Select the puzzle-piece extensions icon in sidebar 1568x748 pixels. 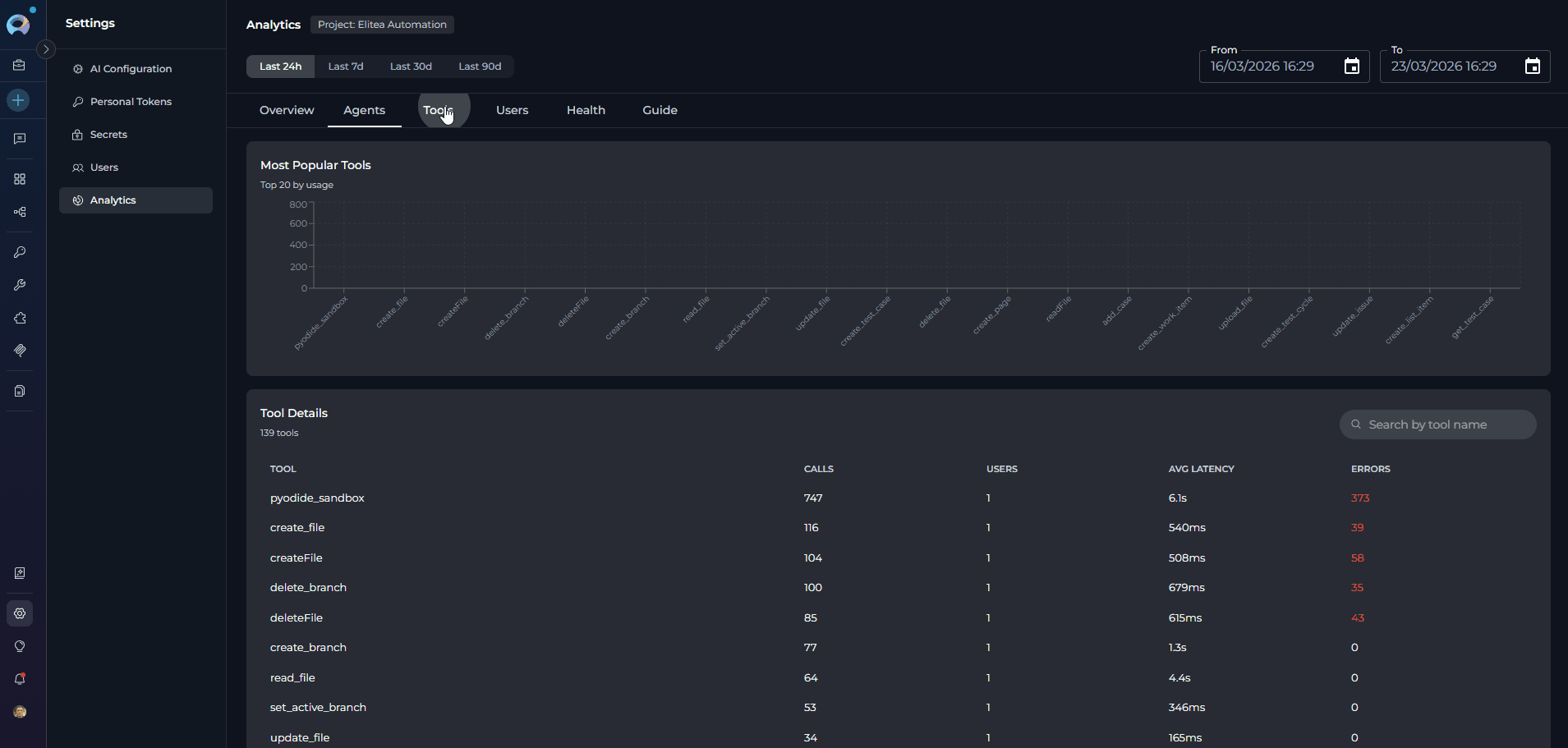20,319
